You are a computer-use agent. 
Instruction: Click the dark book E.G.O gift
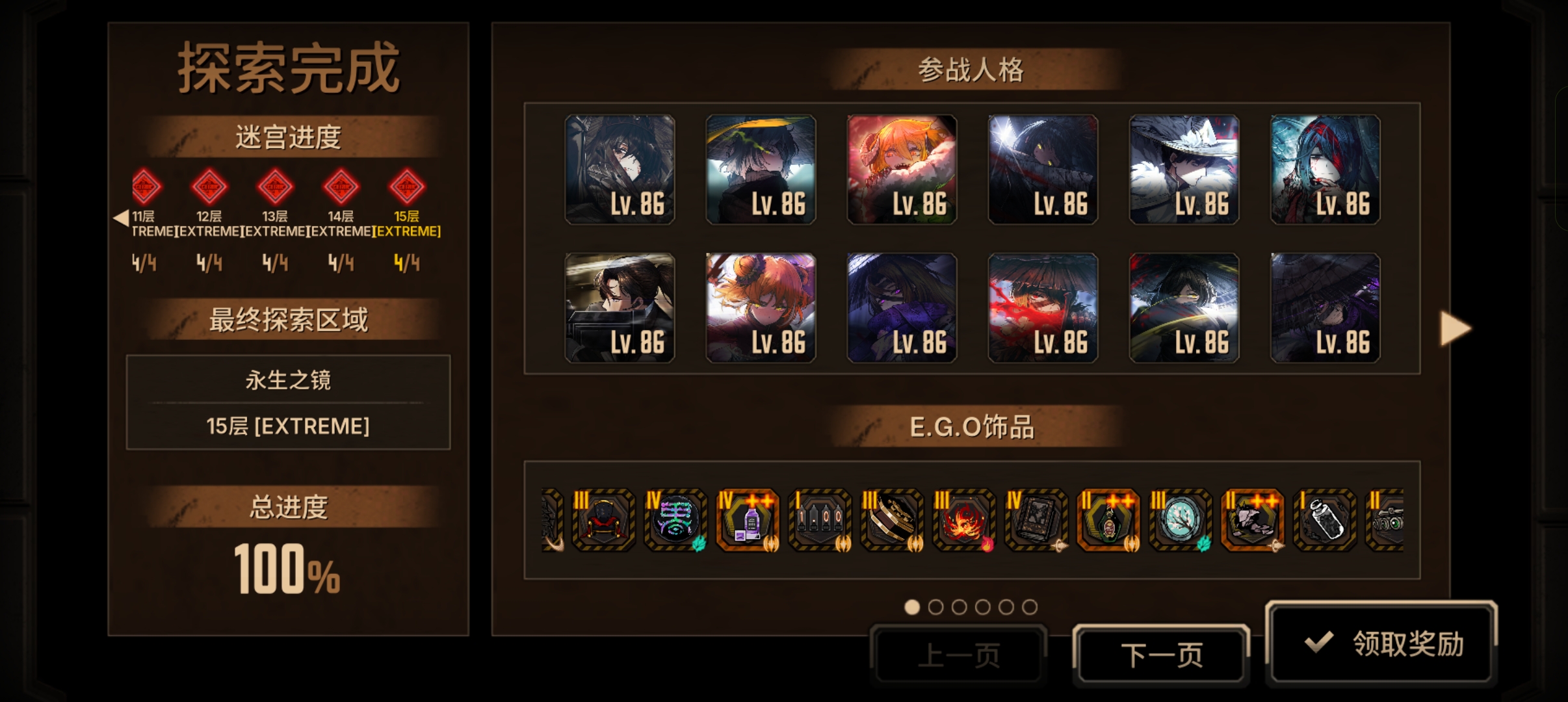pyautogui.click(x=1036, y=520)
